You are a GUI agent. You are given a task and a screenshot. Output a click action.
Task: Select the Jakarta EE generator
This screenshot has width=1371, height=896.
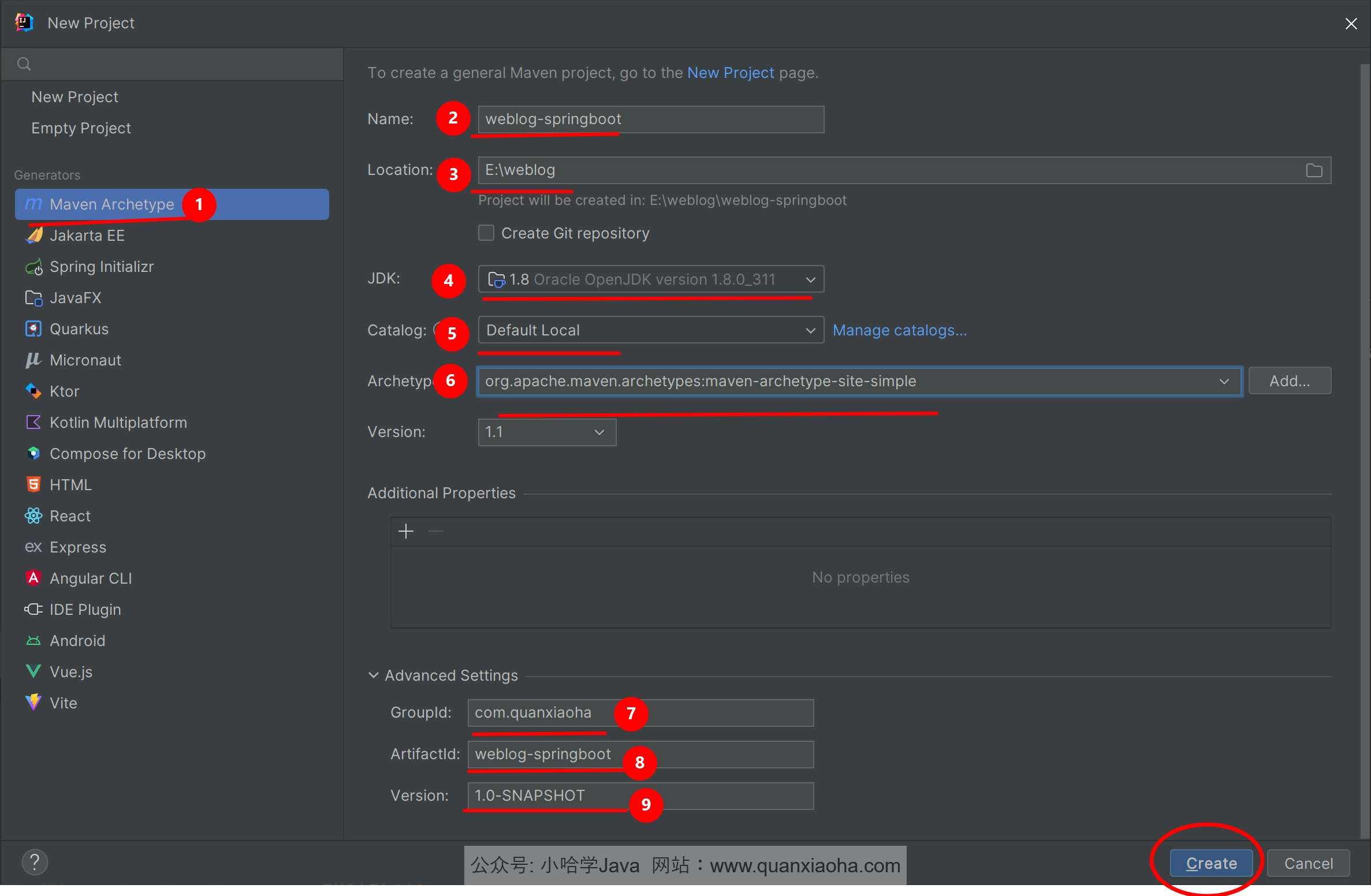click(172, 236)
